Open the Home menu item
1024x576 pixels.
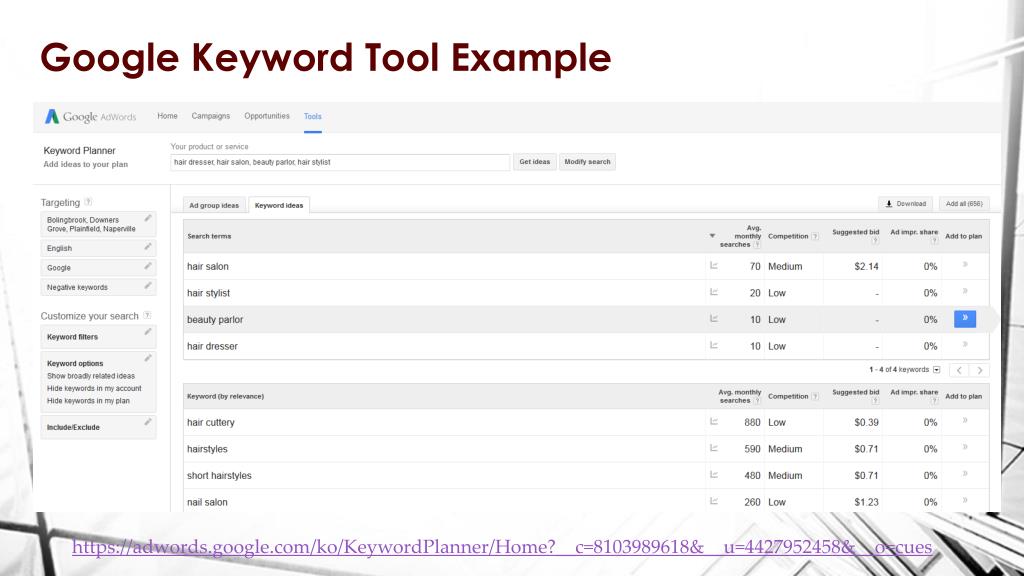[x=167, y=116]
